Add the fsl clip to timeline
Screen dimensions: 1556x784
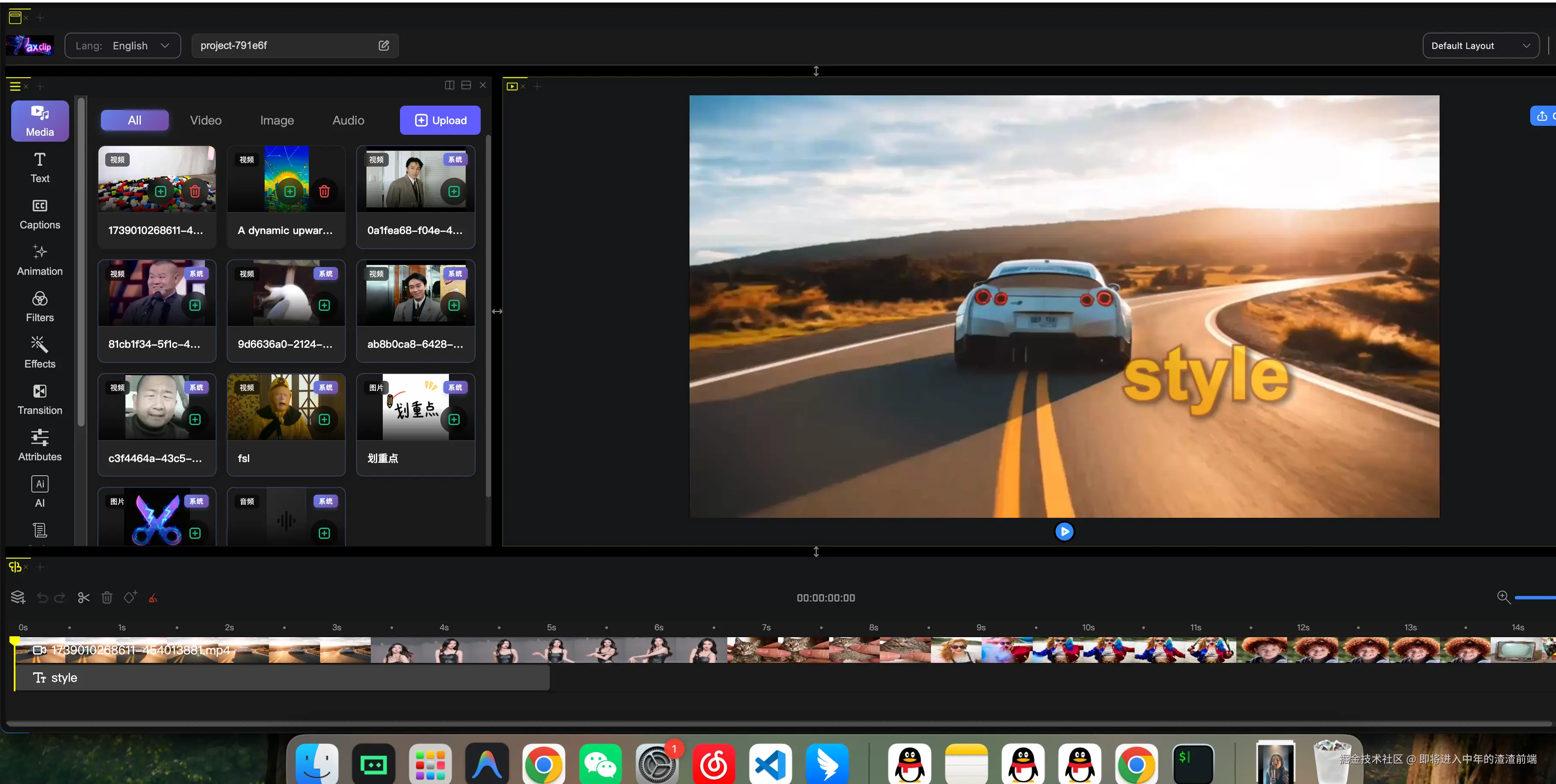(x=324, y=419)
